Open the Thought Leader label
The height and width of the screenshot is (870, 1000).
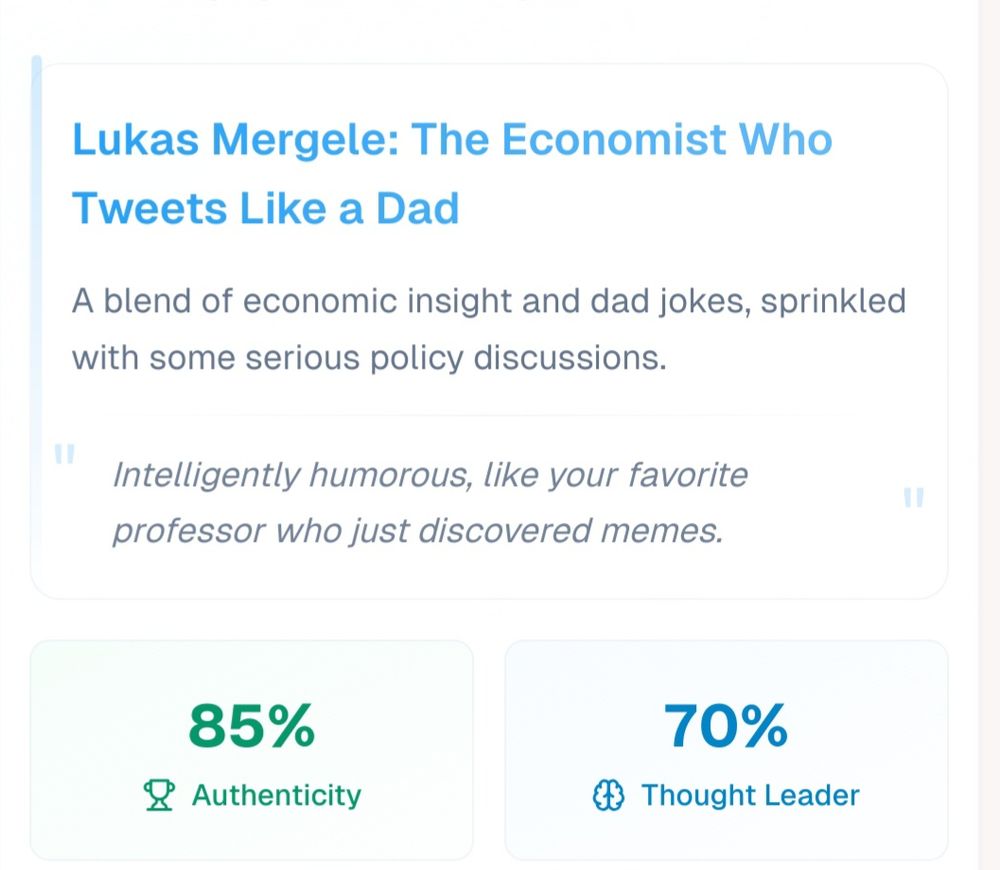point(750,796)
